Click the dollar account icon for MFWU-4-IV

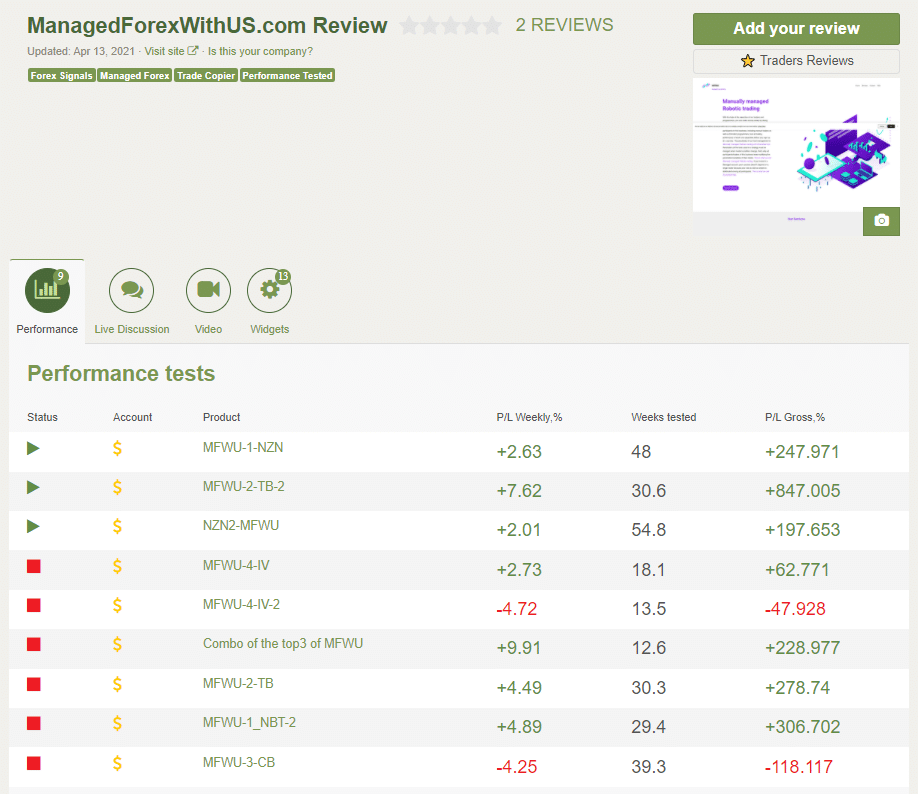click(x=117, y=566)
